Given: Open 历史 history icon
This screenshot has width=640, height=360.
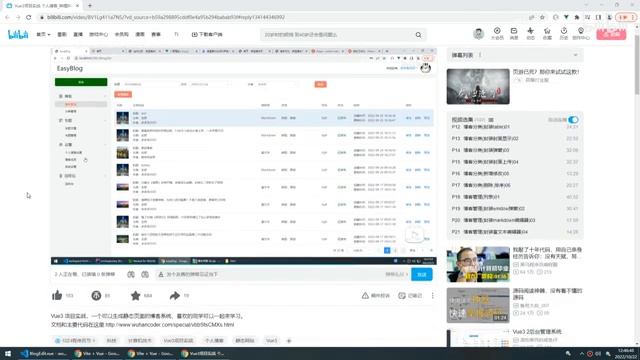Looking at the screenshot, I should point(564,33).
